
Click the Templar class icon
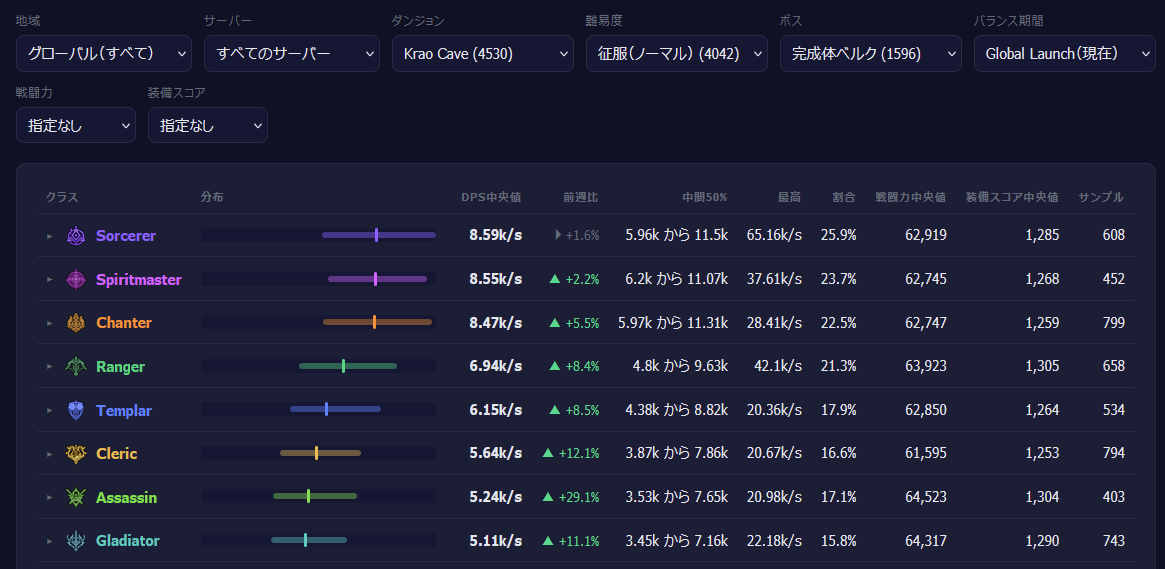coord(77,410)
